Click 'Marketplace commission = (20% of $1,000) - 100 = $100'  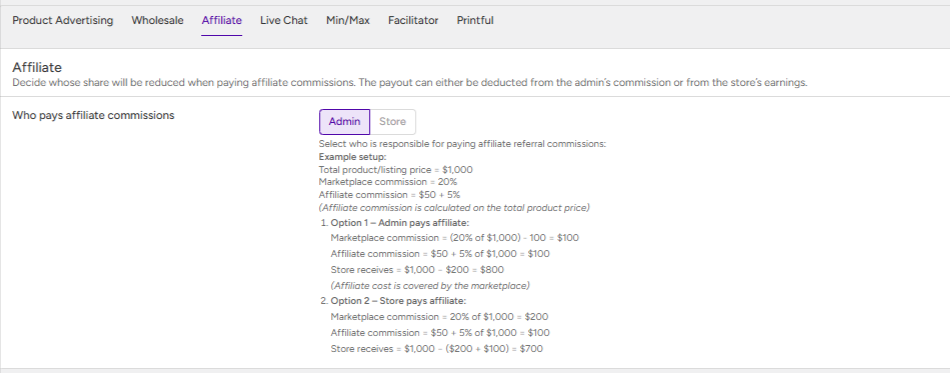click(455, 238)
